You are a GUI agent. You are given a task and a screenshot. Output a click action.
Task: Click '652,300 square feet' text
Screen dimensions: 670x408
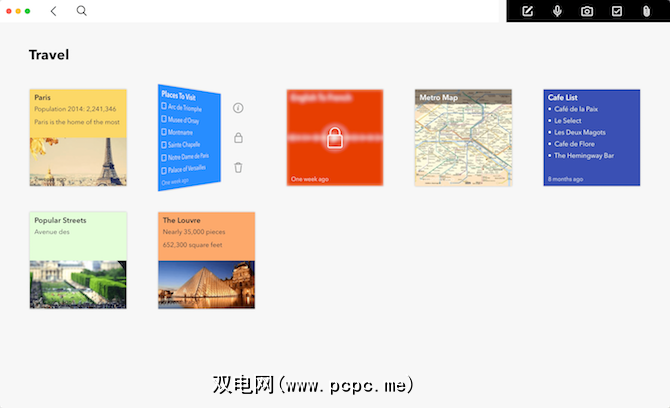click(193, 245)
